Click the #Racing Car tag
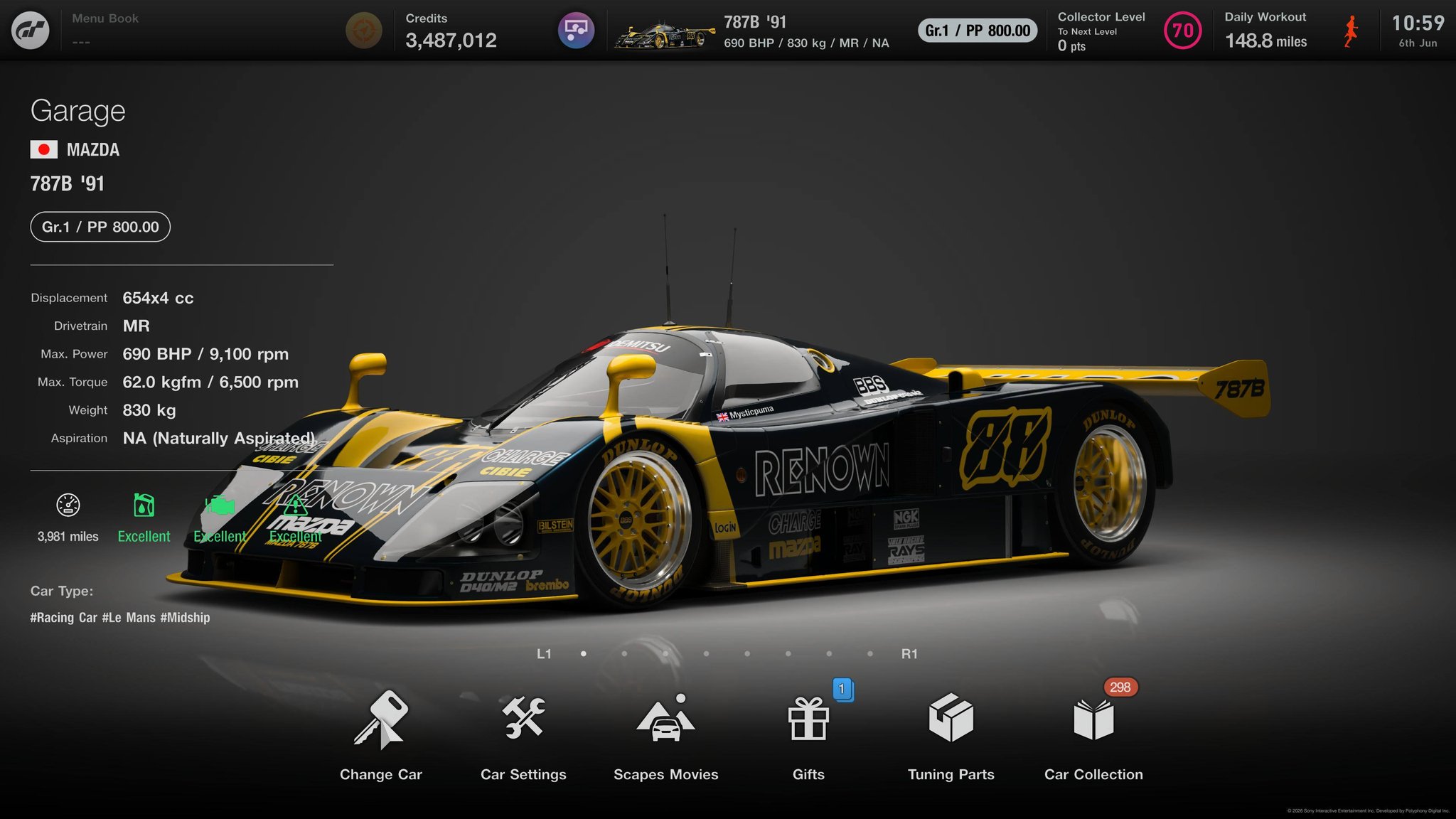1456x819 pixels. [x=63, y=618]
